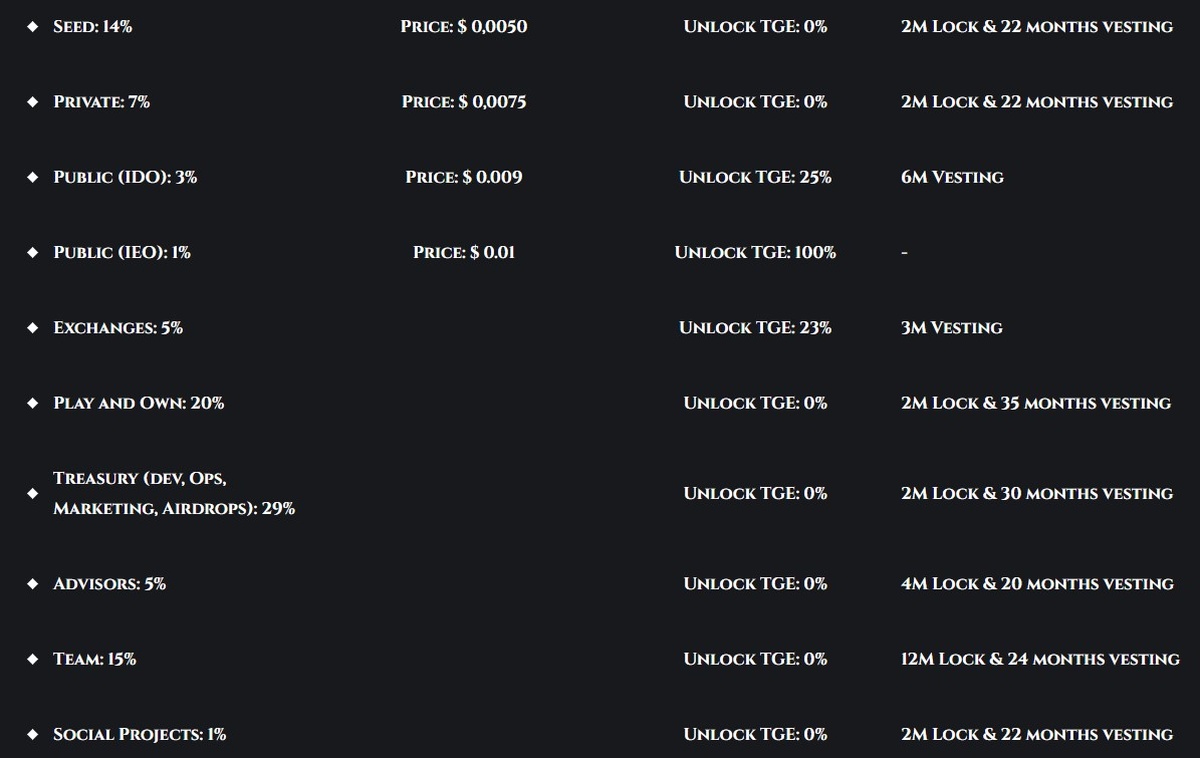1200x758 pixels.
Task: Click the 4M Lock & 20 months vesting text
Action: [x=1037, y=584]
